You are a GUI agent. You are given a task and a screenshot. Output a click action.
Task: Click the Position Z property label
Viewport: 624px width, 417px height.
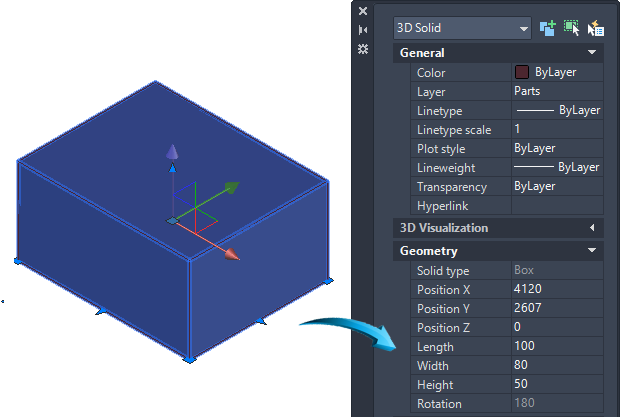pos(443,328)
